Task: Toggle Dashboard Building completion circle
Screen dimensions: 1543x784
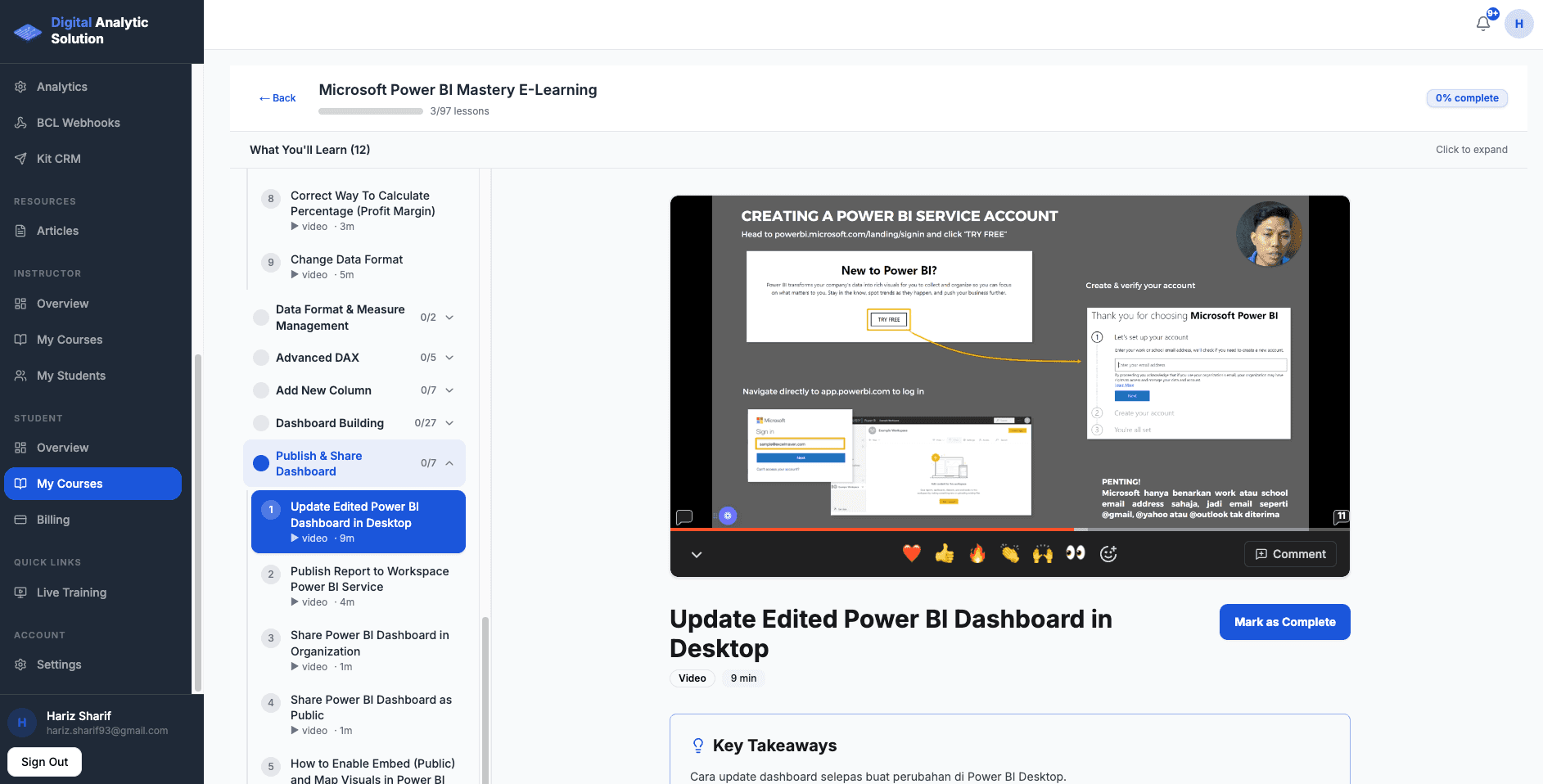Action: 261,423
